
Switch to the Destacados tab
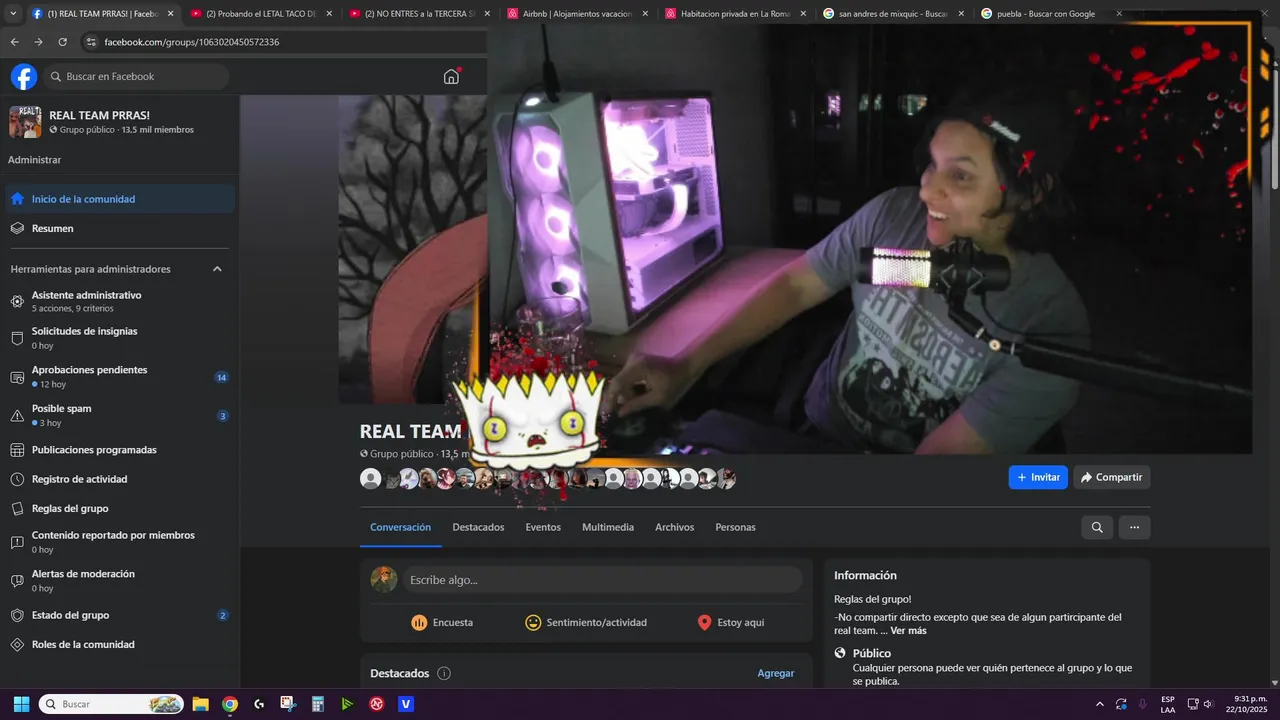coord(478,527)
